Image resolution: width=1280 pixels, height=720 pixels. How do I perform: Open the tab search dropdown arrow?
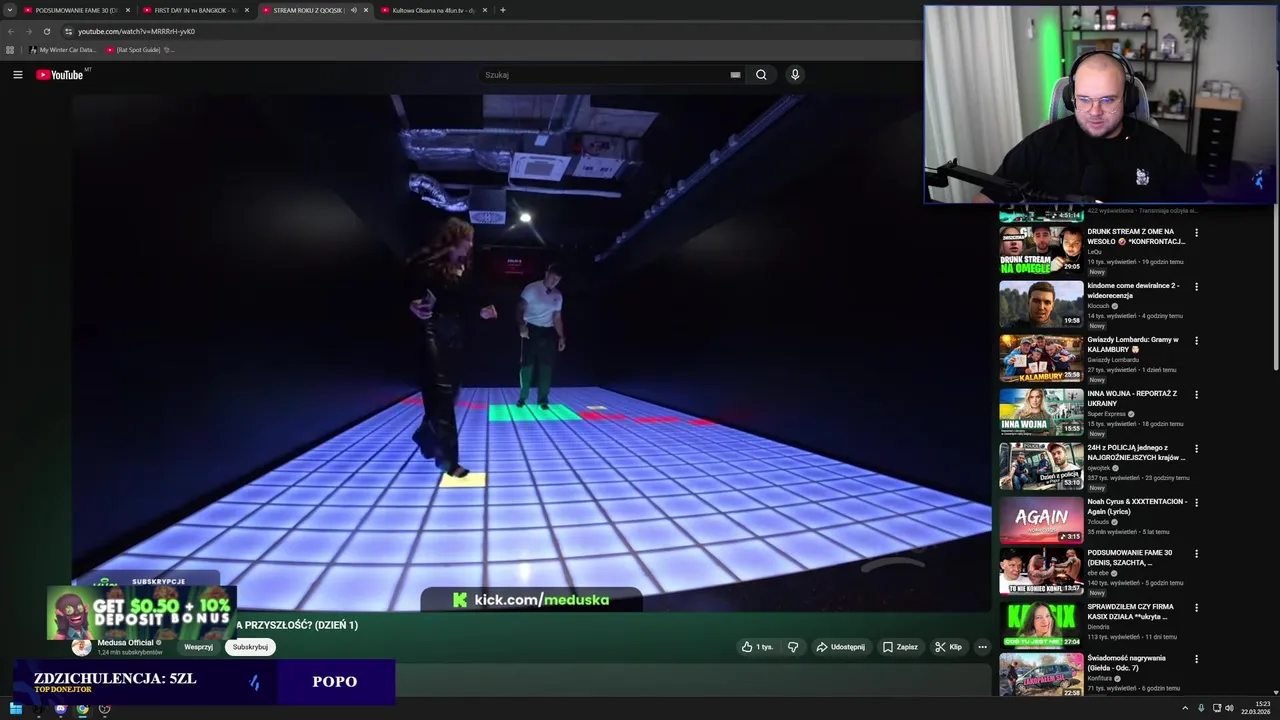point(10,10)
